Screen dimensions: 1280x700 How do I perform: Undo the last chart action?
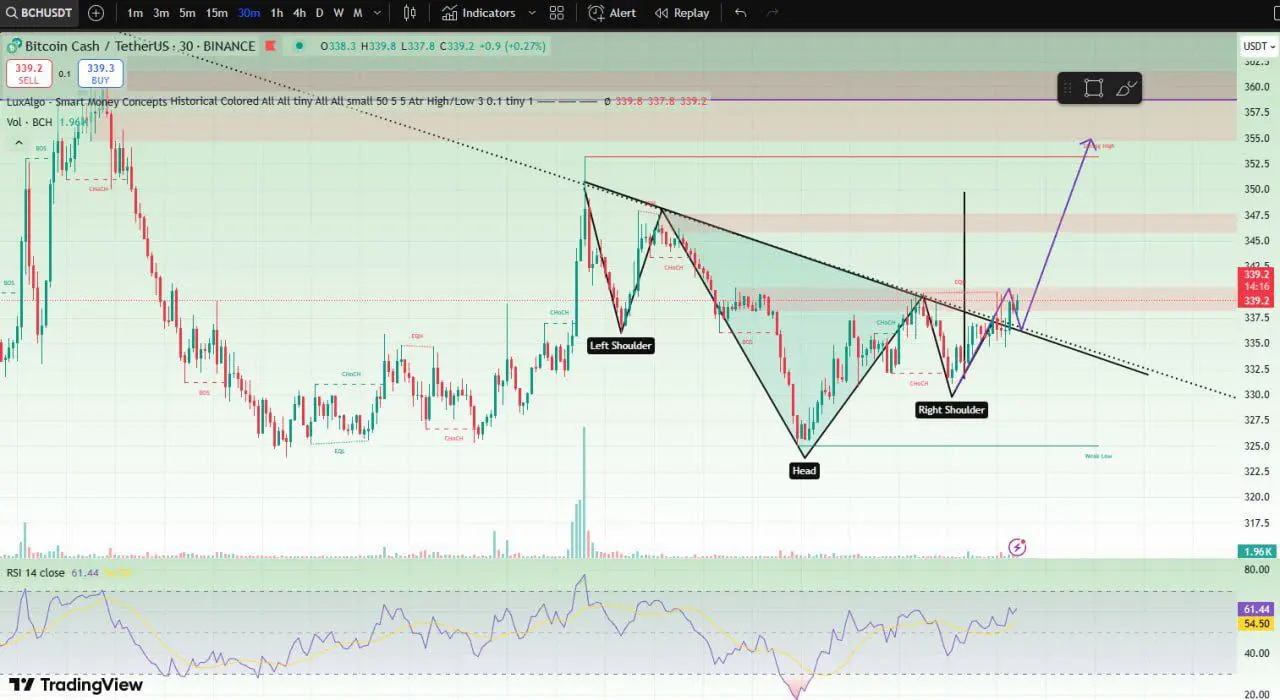[x=740, y=13]
